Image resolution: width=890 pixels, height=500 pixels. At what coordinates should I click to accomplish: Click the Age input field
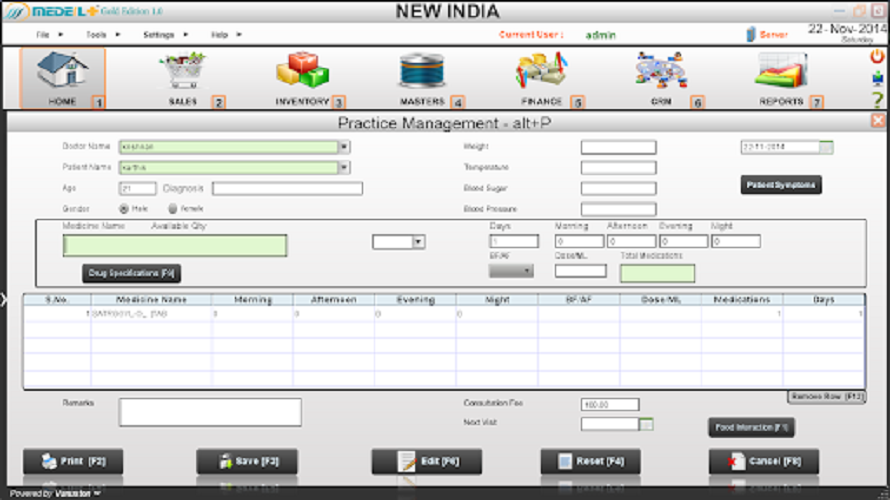pos(137,188)
